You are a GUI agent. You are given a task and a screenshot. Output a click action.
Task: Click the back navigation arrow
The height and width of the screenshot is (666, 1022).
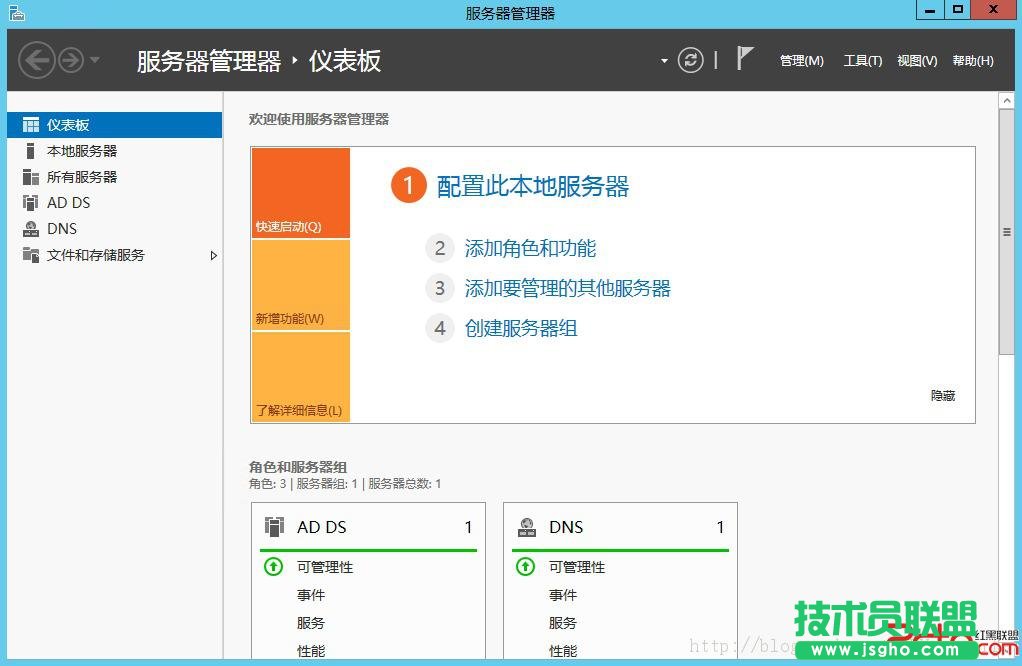pos(37,60)
